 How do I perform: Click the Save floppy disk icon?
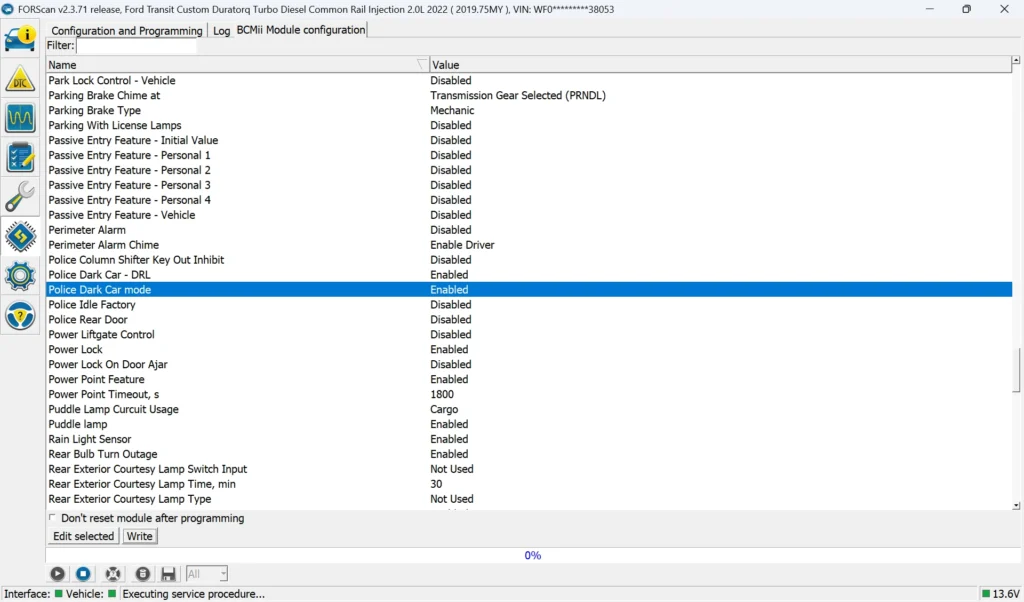pos(168,574)
